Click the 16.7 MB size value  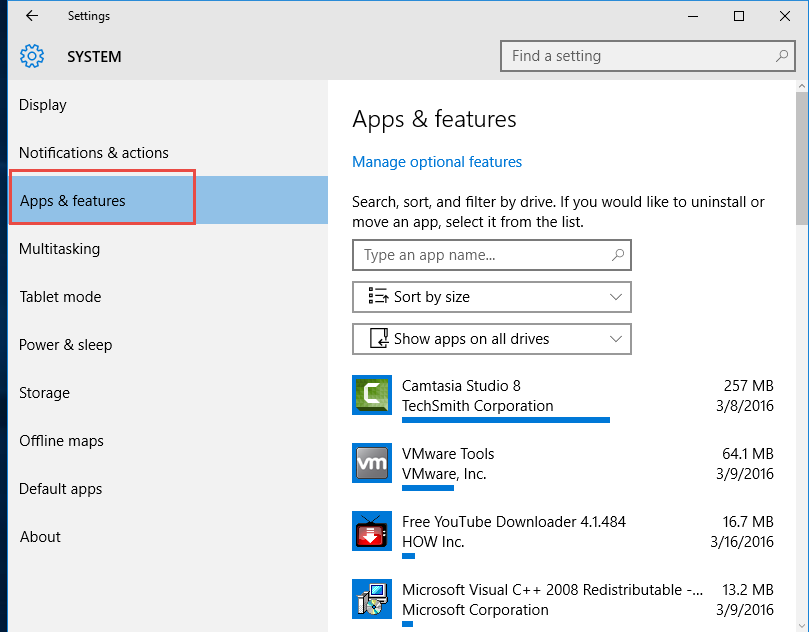748,522
